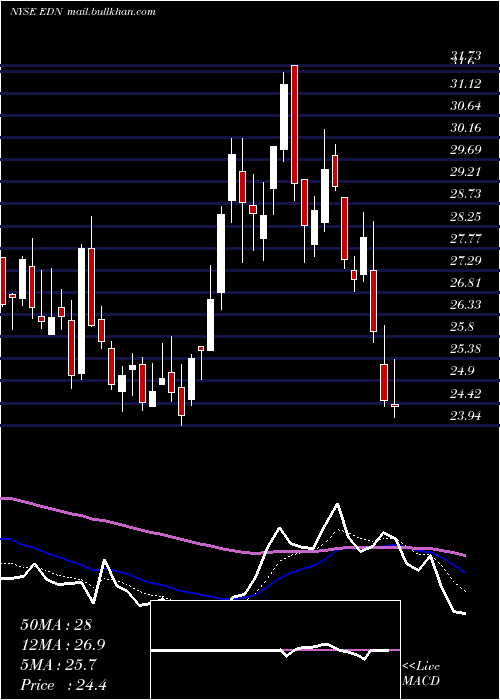Click the 25.38 price axis label
Image resolution: width=500 pixels, height=700 pixels.
(x=466, y=349)
